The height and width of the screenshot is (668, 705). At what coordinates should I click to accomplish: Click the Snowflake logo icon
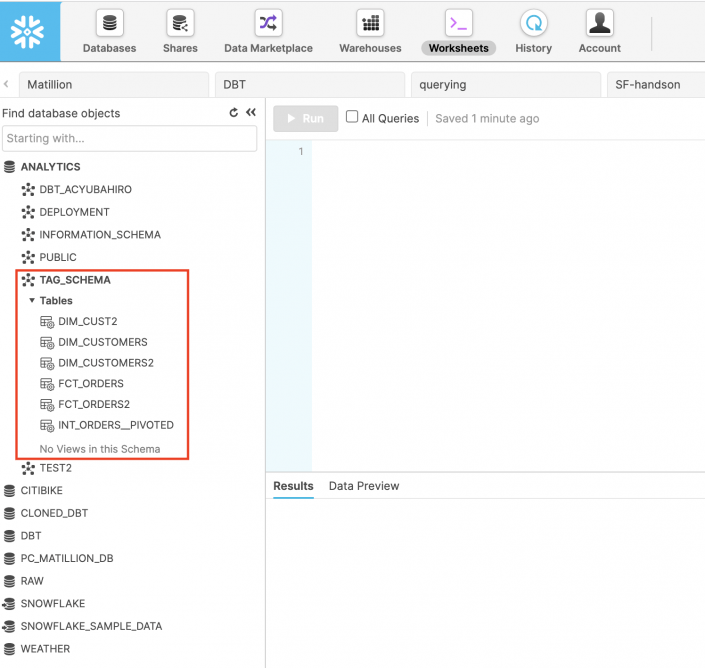coord(29,31)
